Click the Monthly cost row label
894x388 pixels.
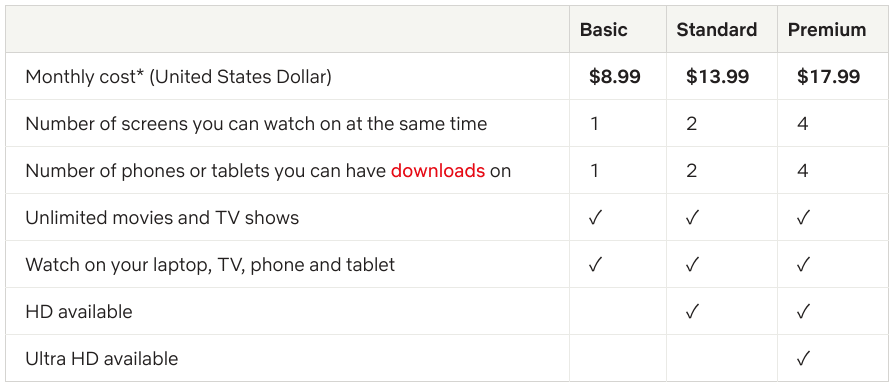[x=178, y=77]
